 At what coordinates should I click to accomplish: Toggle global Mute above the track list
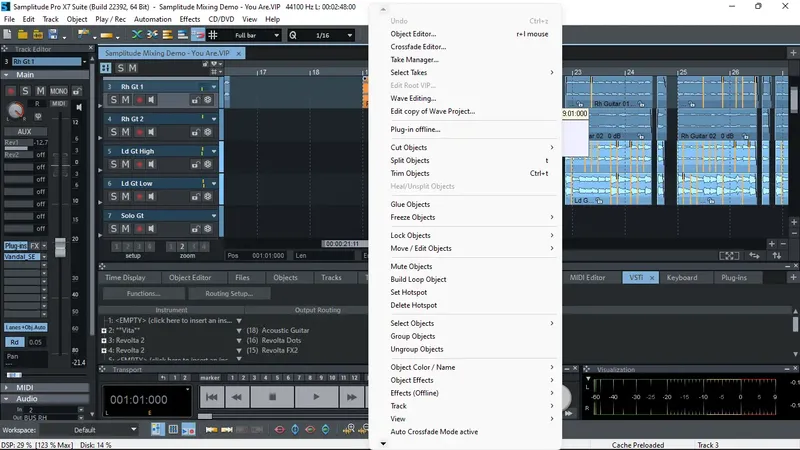pyautogui.click(x=133, y=68)
